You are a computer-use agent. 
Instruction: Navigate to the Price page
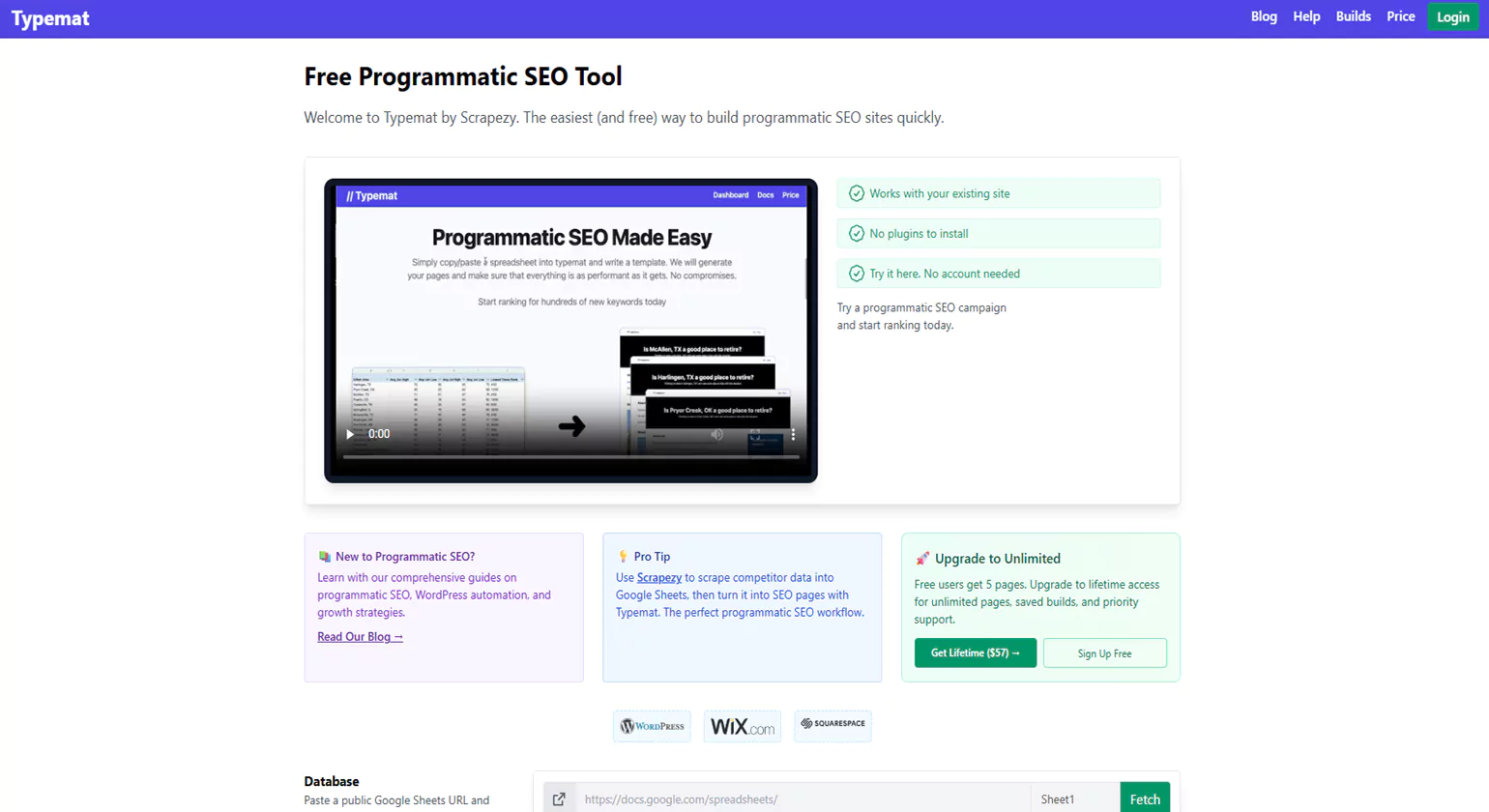pos(1400,16)
